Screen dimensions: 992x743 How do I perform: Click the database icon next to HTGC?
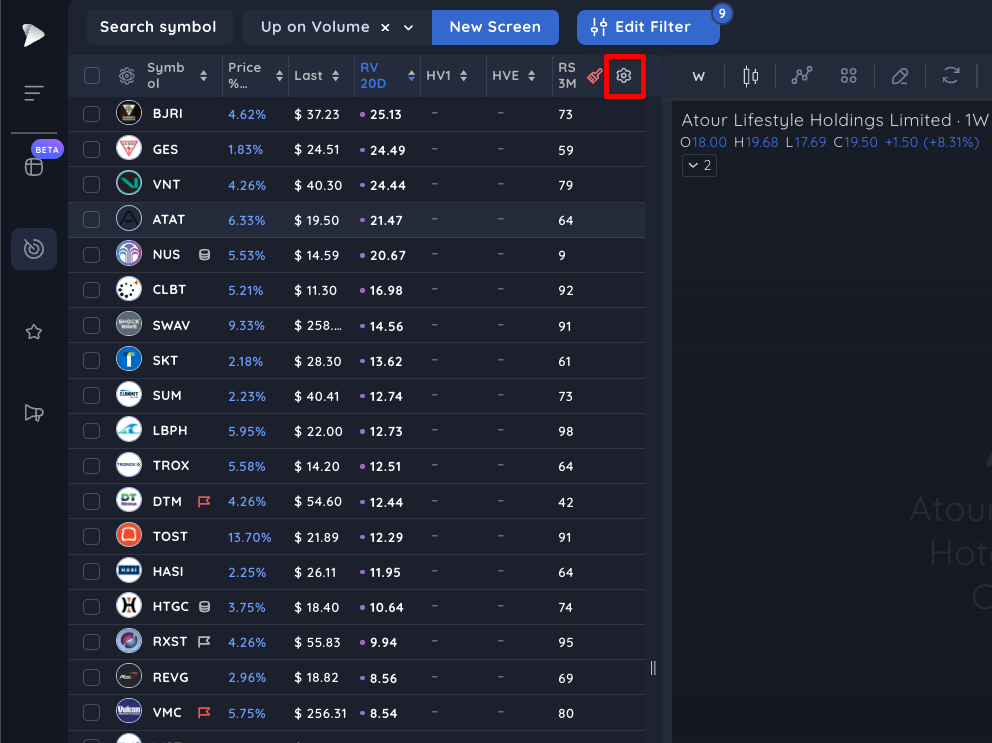(204, 607)
